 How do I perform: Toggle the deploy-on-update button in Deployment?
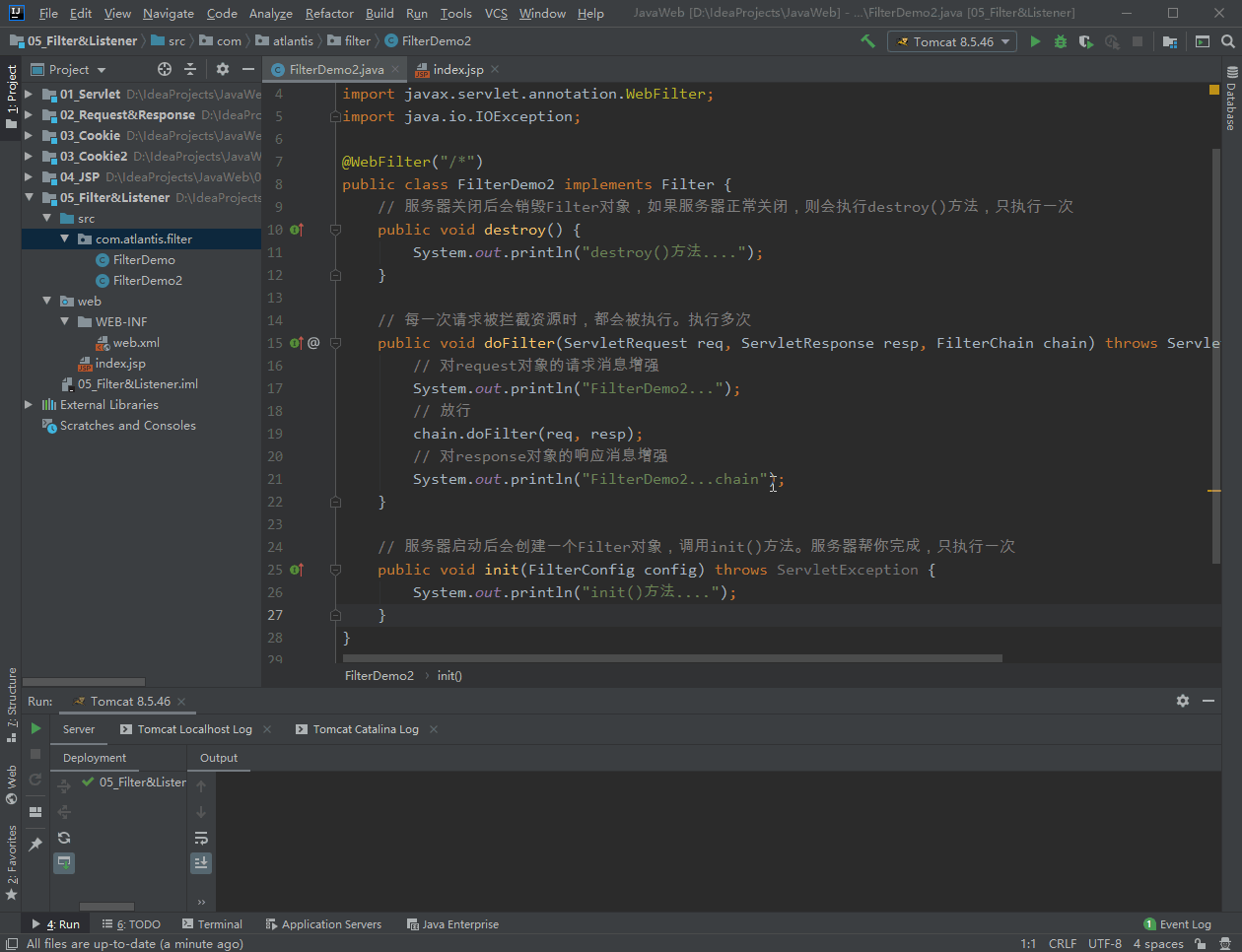64,862
